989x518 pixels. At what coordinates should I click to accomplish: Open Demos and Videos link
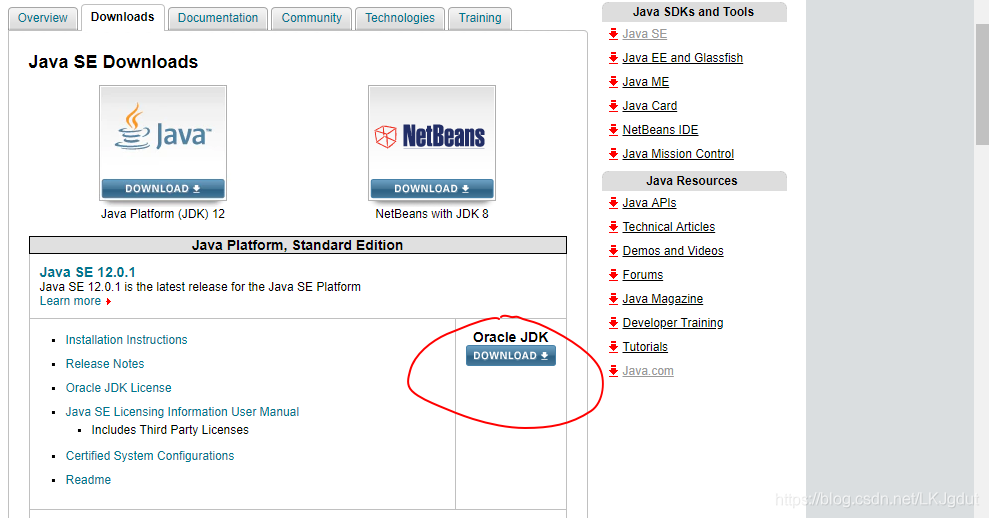point(673,251)
